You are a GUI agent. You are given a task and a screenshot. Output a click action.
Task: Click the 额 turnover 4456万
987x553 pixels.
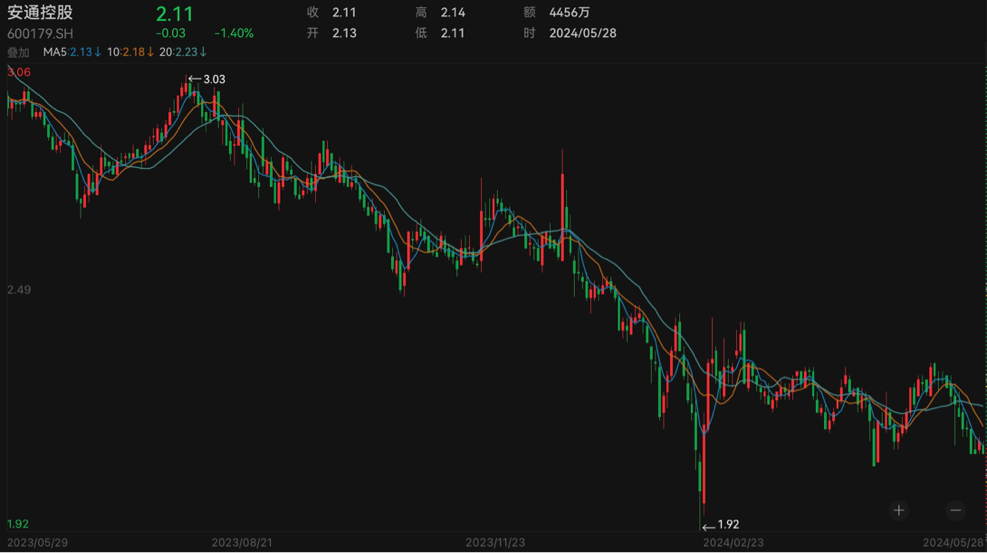569,13
